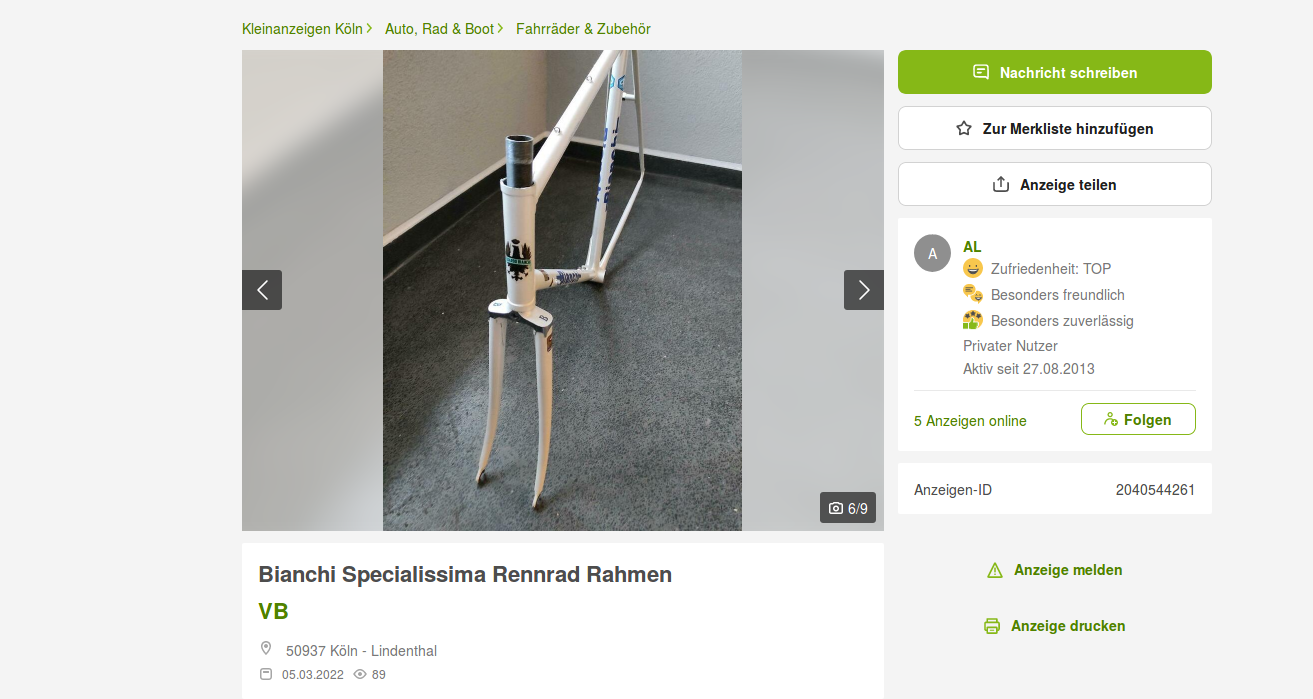Follow the seller with Folgen button

pos(1138,419)
